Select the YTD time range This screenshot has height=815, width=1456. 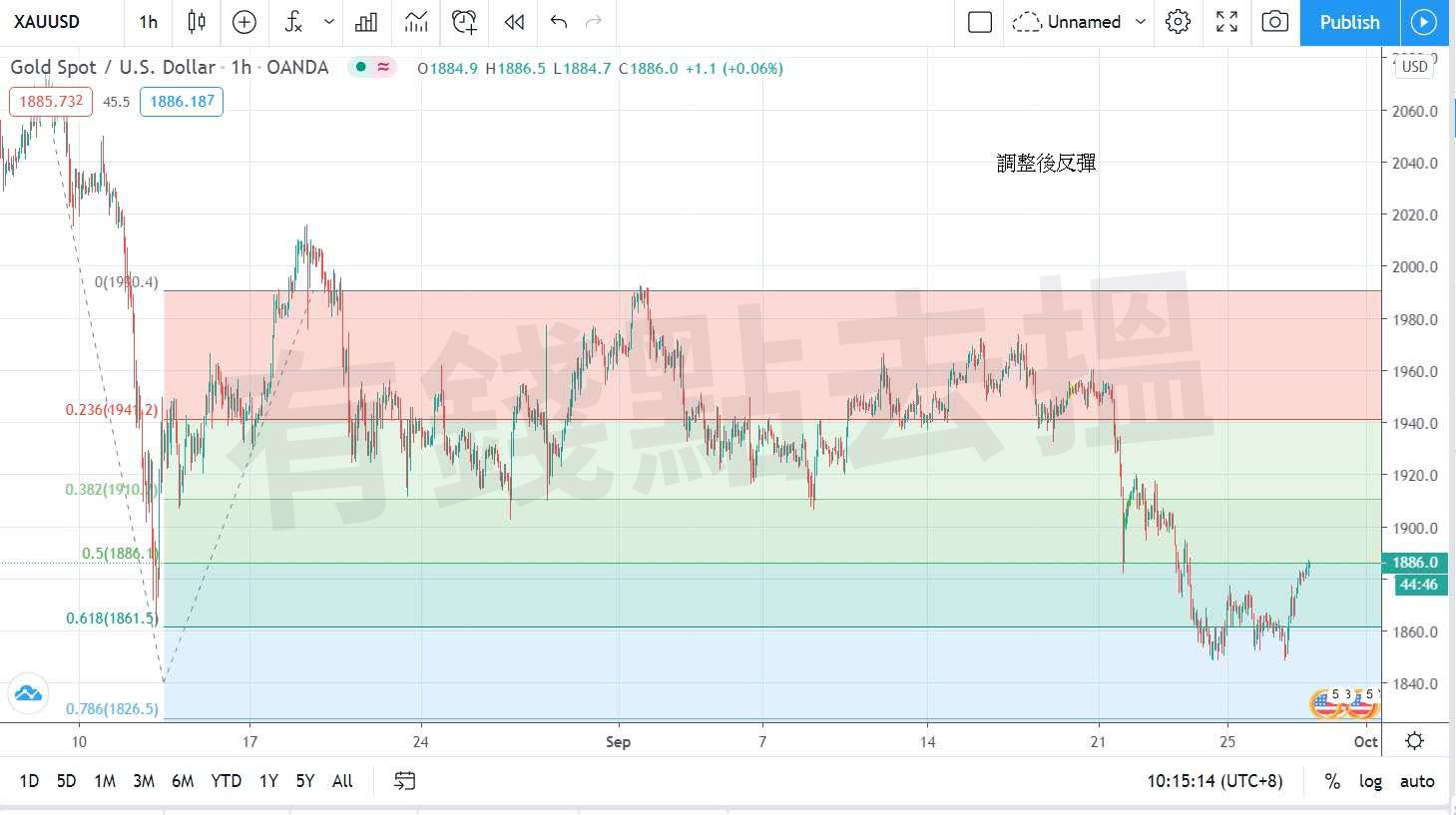(x=226, y=781)
